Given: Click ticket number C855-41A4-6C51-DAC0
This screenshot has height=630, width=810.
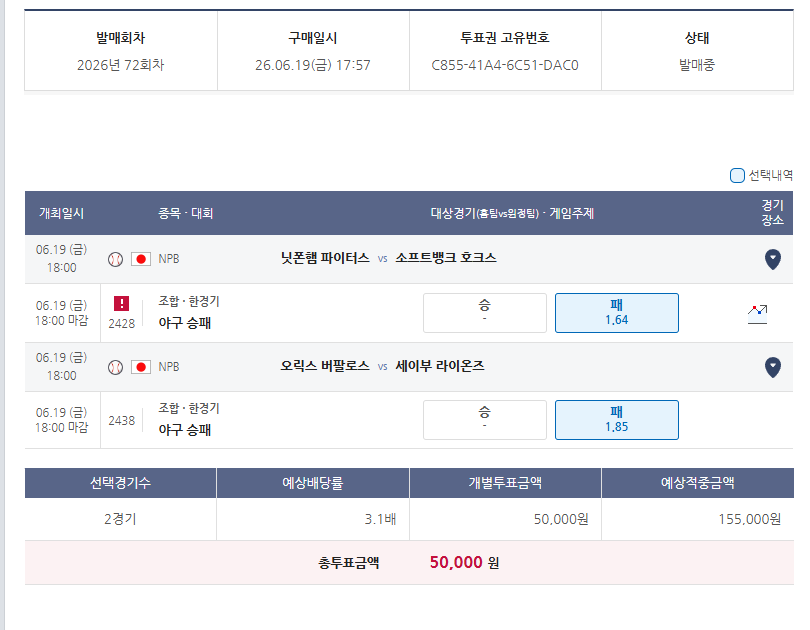Looking at the screenshot, I should click(505, 65).
